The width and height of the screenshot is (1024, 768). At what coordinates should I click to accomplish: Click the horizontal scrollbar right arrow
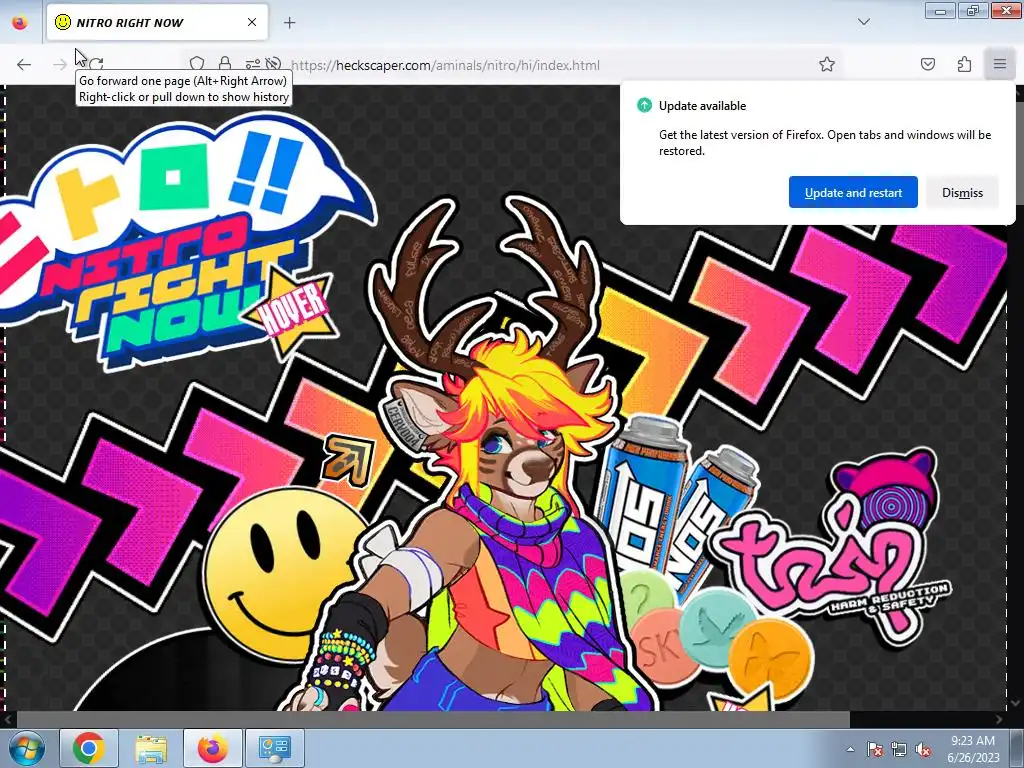tap(999, 719)
